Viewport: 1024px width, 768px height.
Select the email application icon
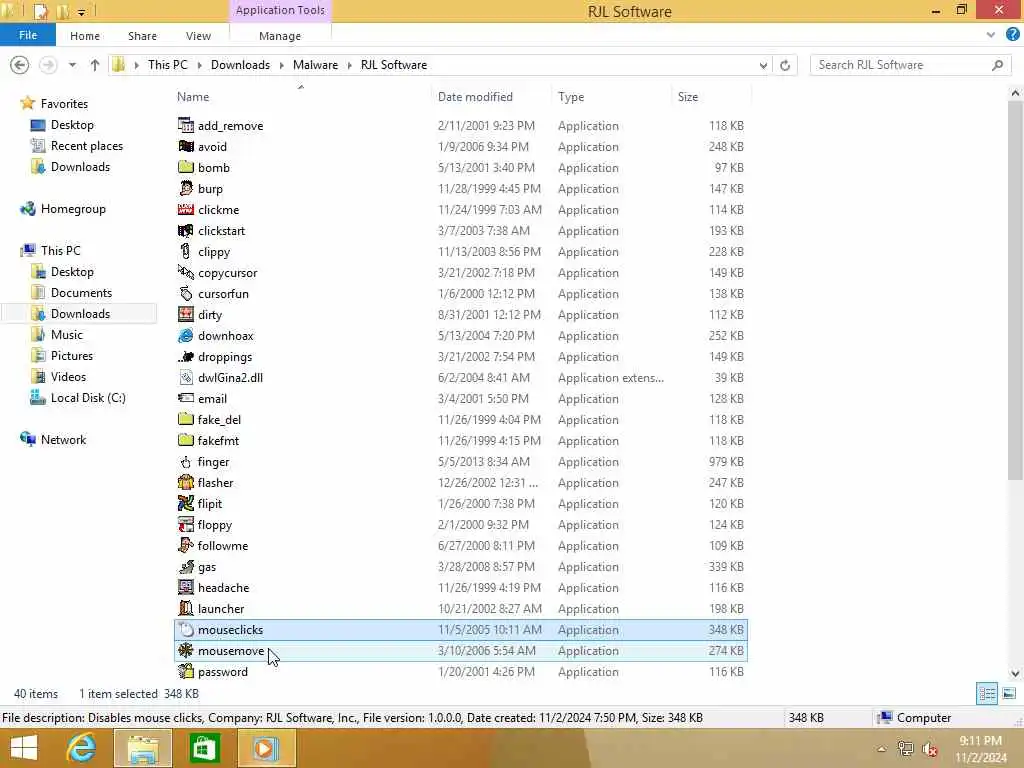click(185, 398)
